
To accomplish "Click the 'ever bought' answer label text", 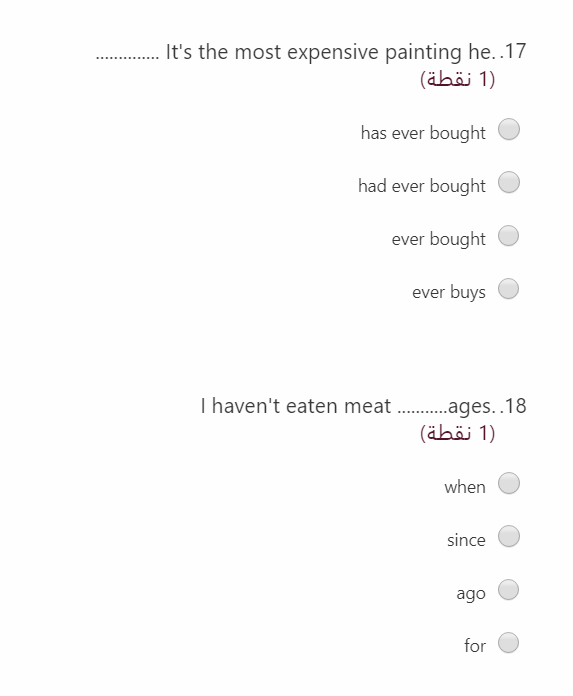I will tap(439, 239).
